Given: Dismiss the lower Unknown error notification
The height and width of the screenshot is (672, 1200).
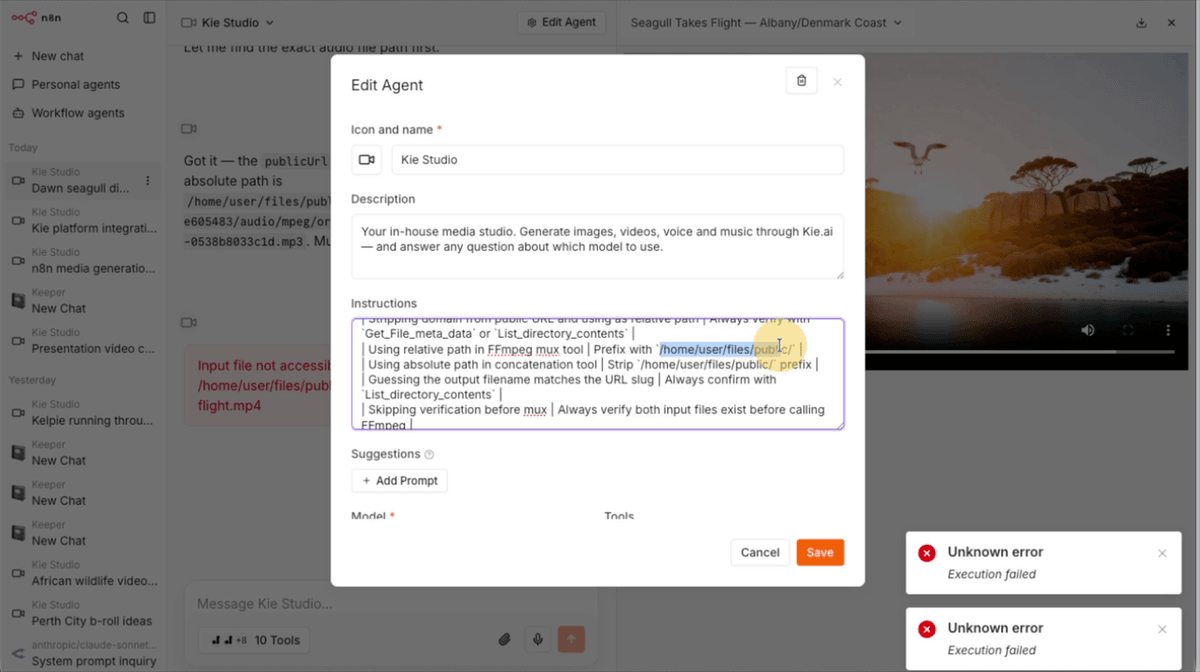Looking at the screenshot, I should (1162, 629).
